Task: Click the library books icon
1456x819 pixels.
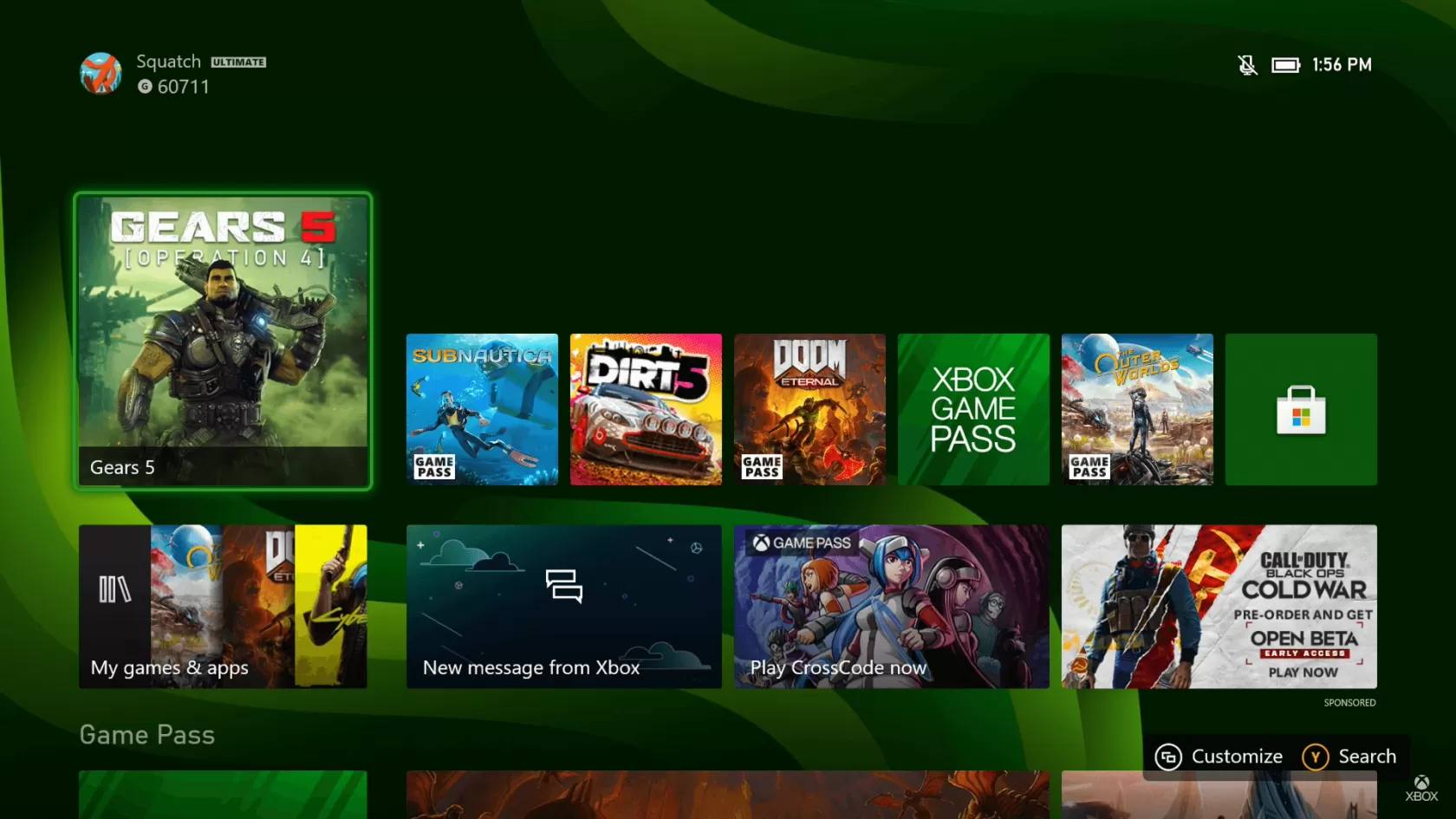Action: coord(114,589)
